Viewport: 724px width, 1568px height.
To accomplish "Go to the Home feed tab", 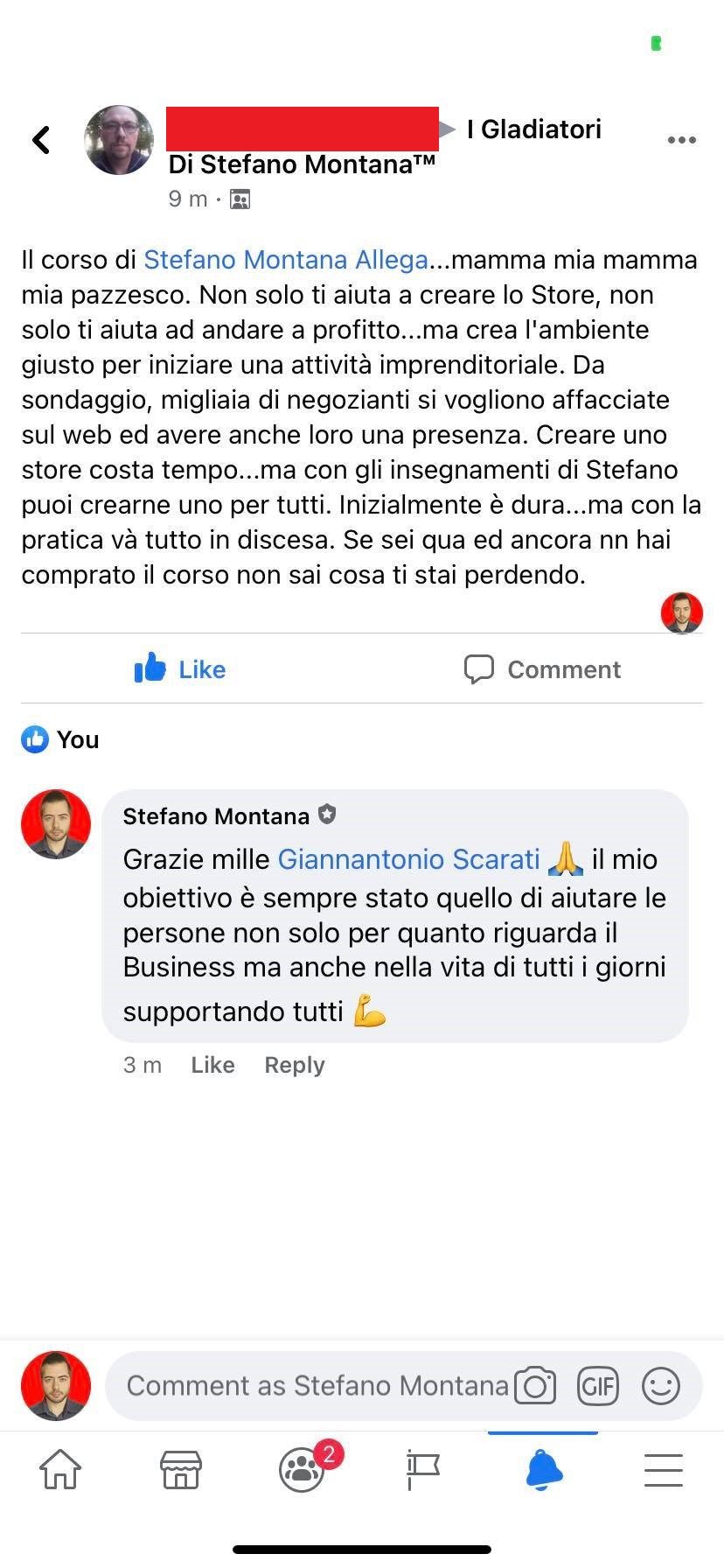I will click(60, 1470).
